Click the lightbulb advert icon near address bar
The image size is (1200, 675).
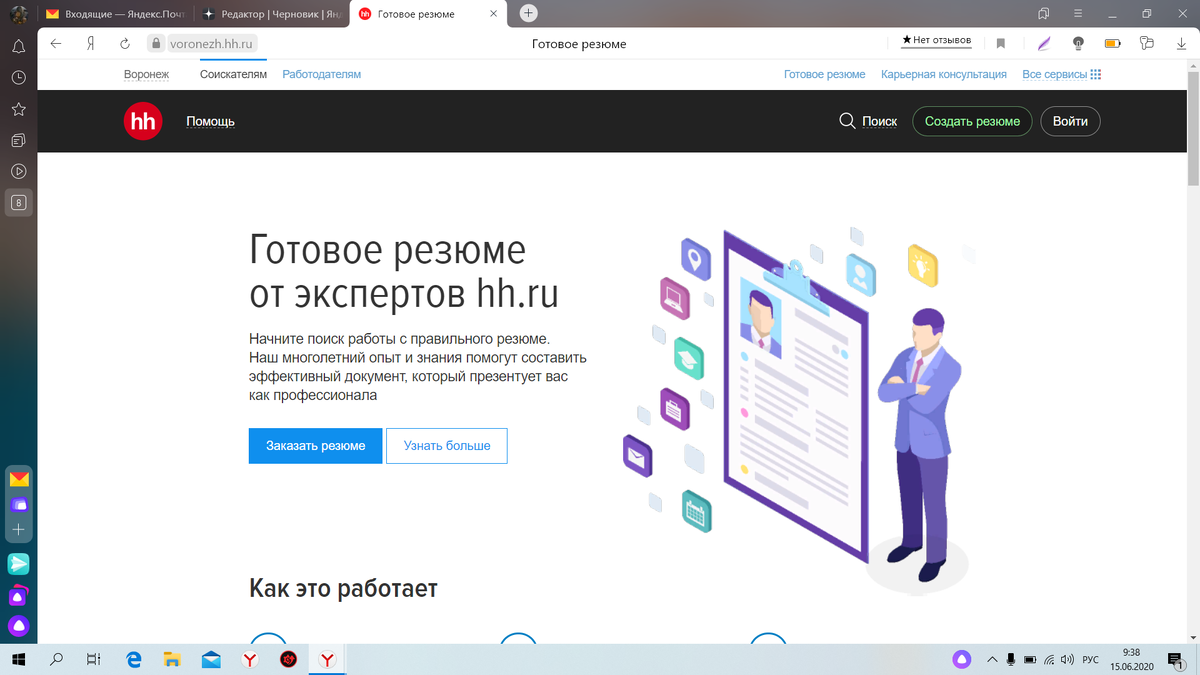tap(1077, 44)
